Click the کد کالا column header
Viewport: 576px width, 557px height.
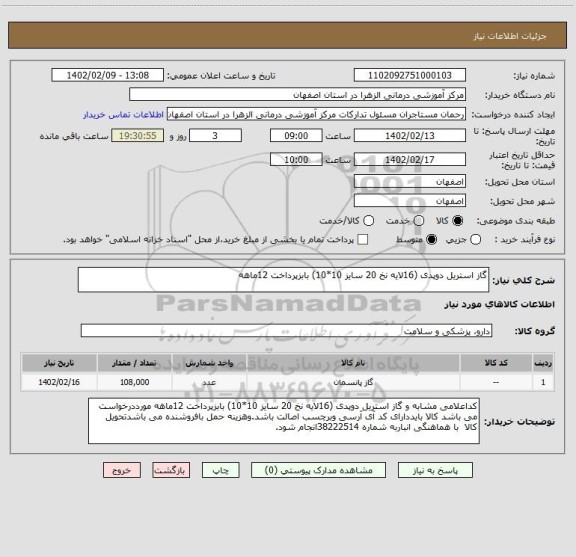coord(496,363)
